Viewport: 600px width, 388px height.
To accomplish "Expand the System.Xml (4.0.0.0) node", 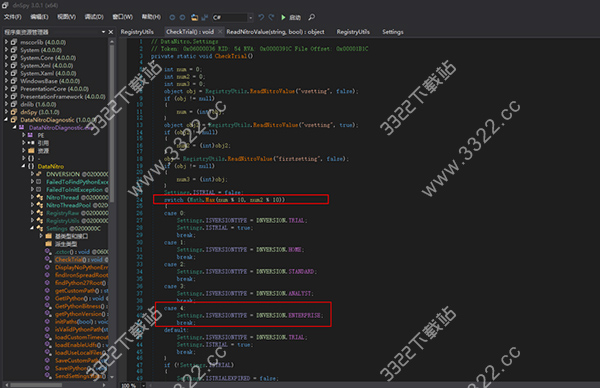I will [7, 65].
